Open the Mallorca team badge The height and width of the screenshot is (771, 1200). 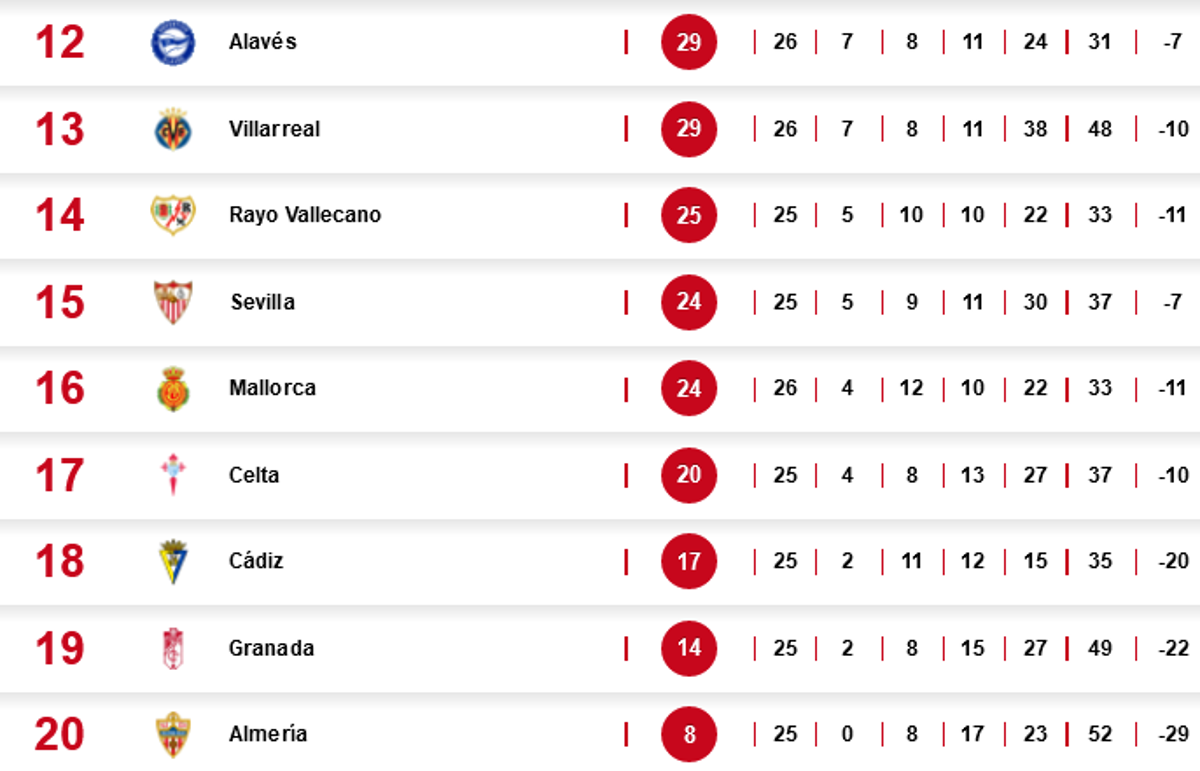tap(173, 389)
